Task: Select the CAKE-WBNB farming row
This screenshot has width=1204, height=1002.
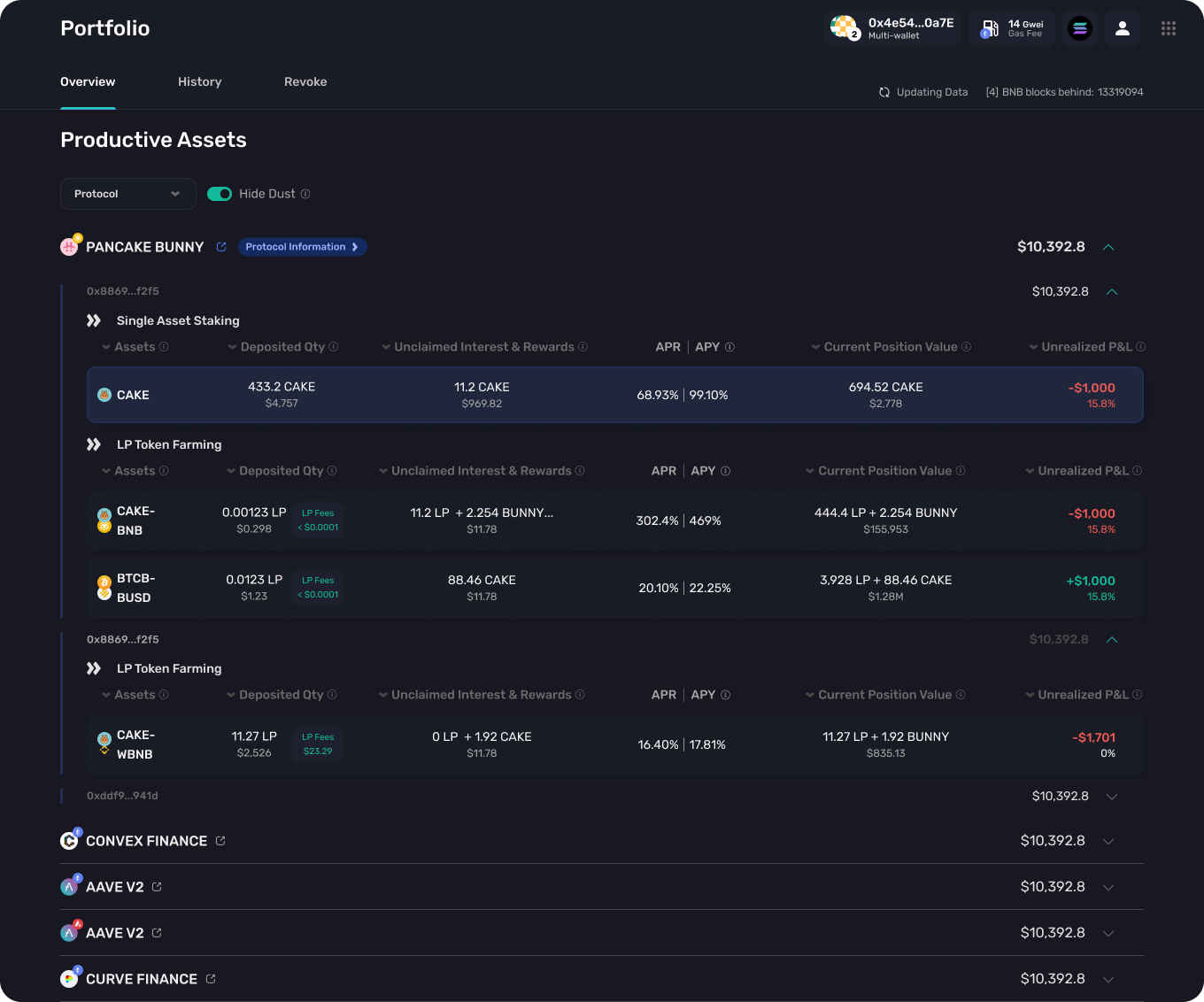Action: pos(615,744)
